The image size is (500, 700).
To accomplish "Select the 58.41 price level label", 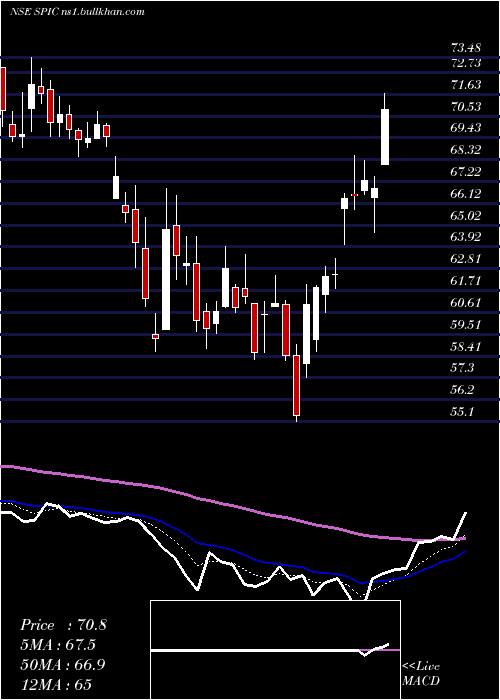I will [x=466, y=346].
